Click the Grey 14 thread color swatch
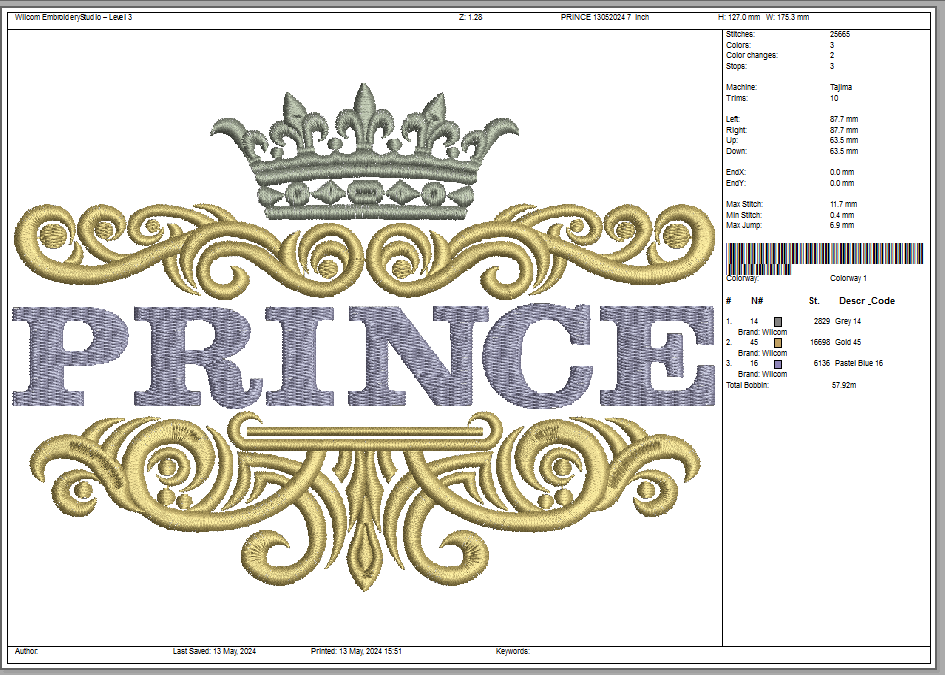 click(x=778, y=321)
